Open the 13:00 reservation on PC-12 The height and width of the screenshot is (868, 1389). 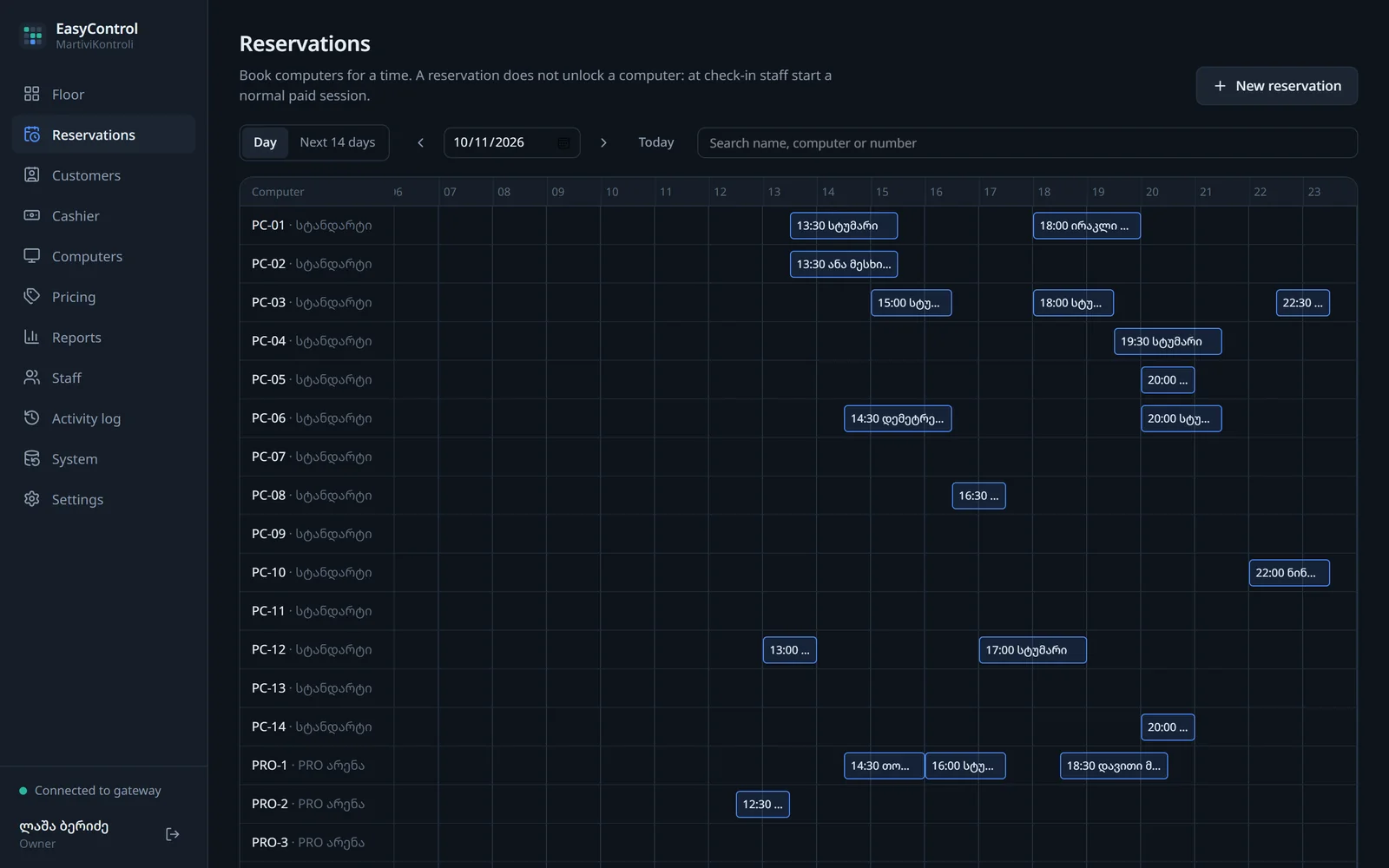pyautogui.click(x=790, y=650)
